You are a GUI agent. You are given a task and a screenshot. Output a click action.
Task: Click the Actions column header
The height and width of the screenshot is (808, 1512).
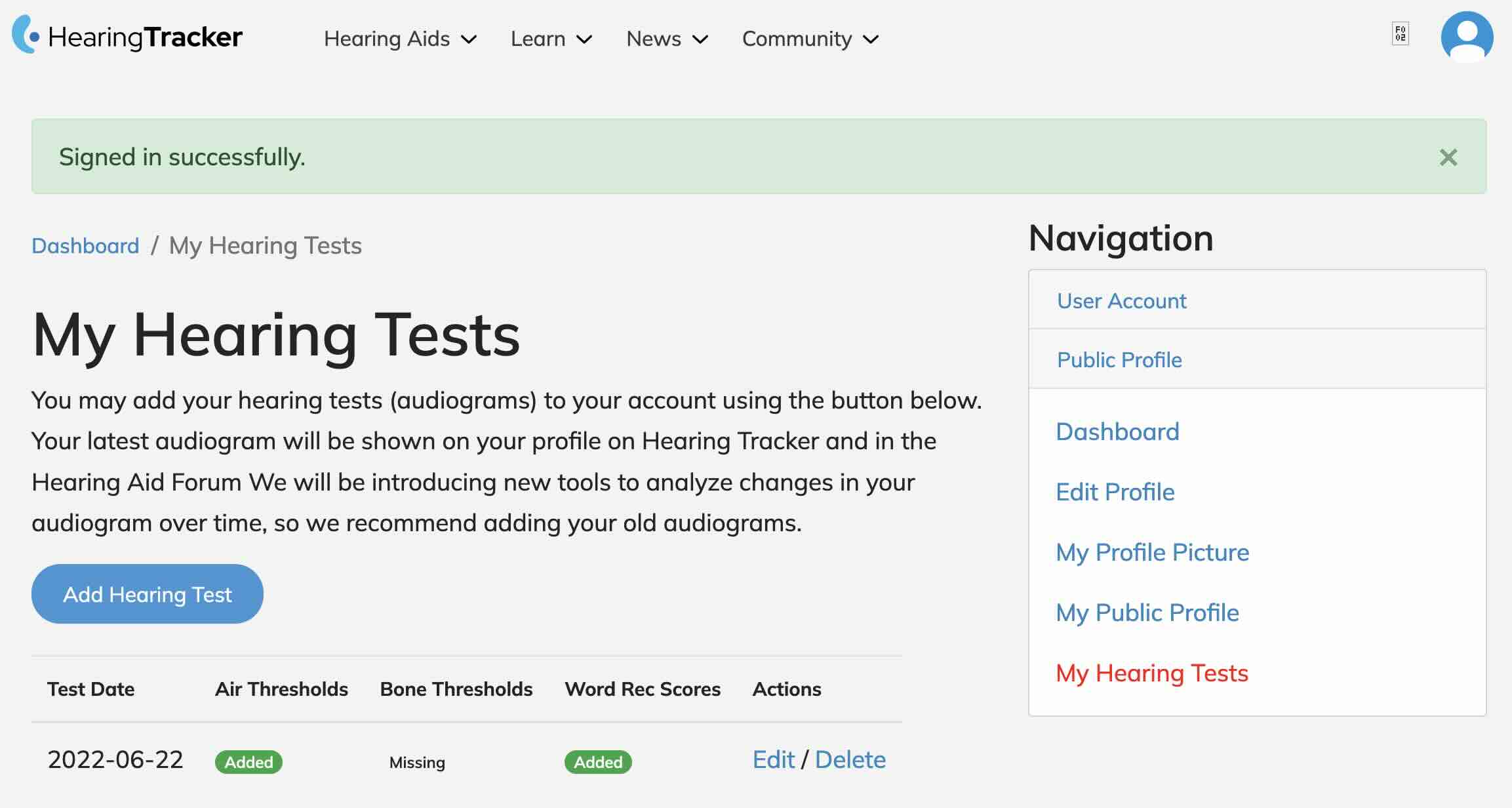click(x=787, y=689)
